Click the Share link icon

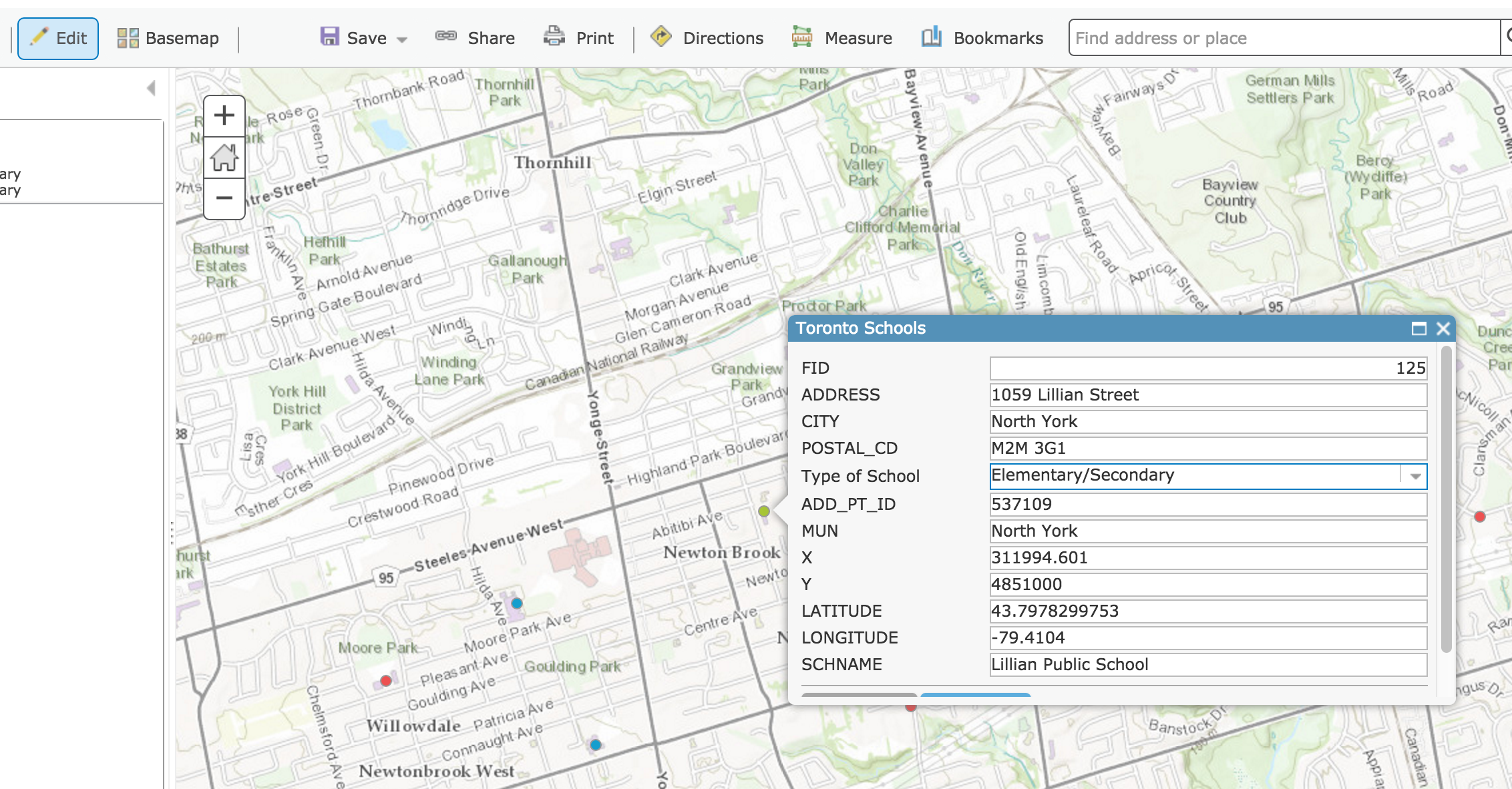tap(446, 36)
